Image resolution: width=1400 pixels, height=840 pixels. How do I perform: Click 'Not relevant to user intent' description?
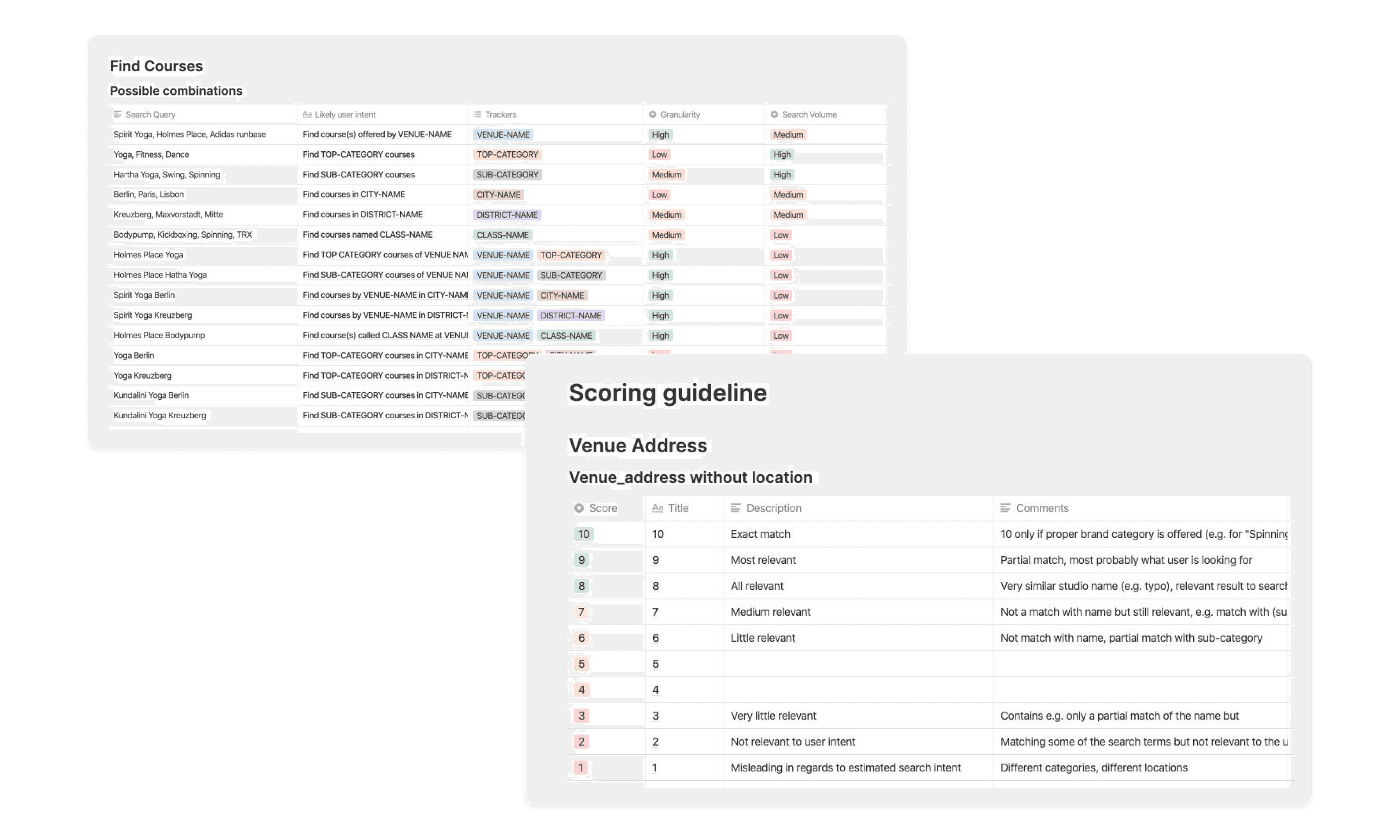[x=793, y=742]
